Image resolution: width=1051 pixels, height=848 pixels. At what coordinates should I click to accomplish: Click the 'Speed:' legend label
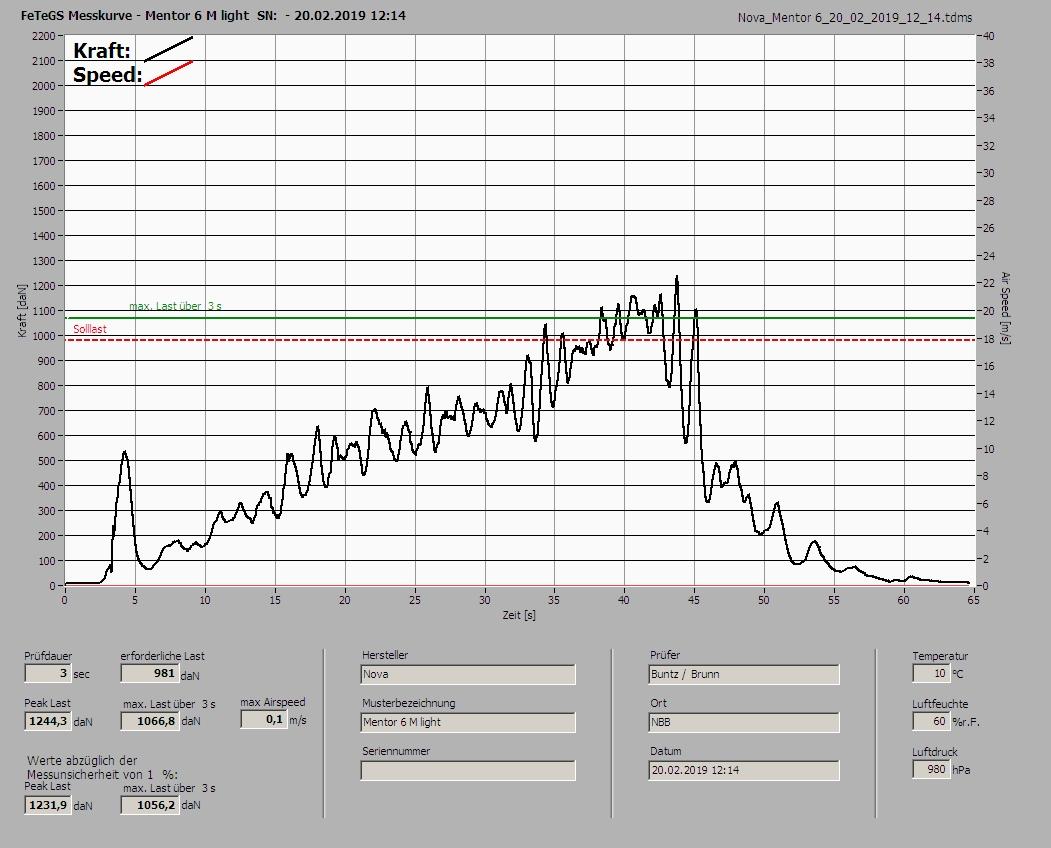pos(108,75)
